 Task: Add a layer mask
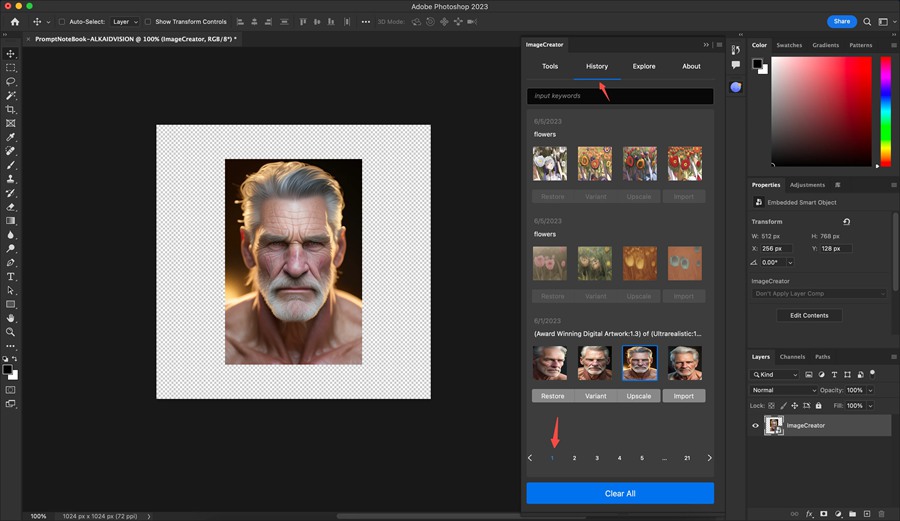click(x=824, y=514)
